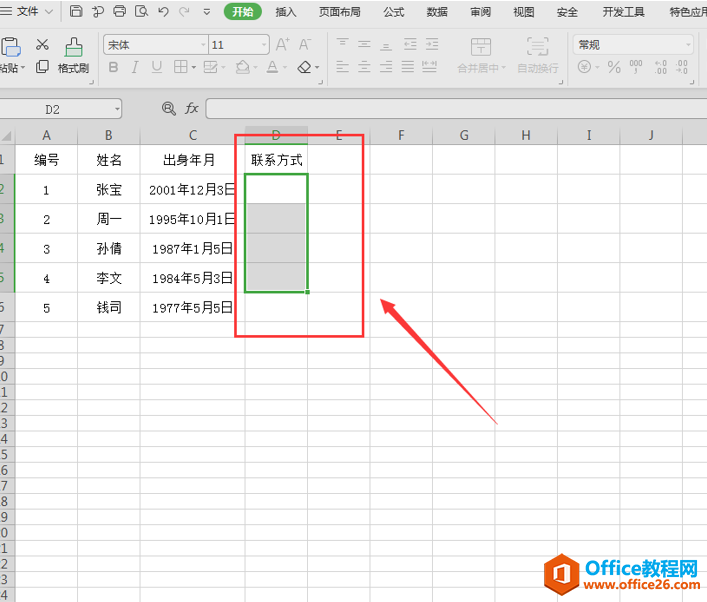The width and height of the screenshot is (707, 602).
Task: Expand the Merge and Center (合并居中) dropdown
Action: click(504, 68)
